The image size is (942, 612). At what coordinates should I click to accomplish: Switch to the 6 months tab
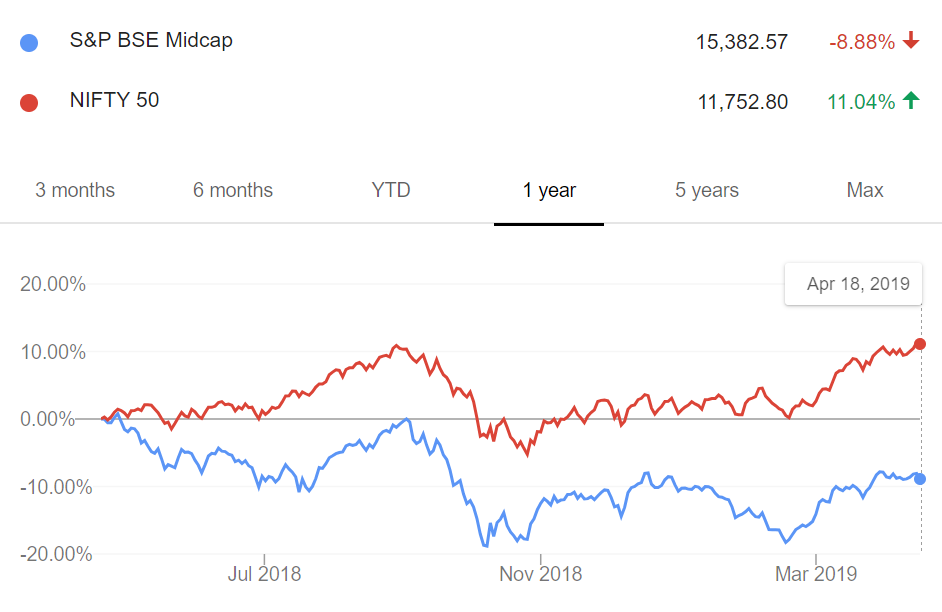233,190
